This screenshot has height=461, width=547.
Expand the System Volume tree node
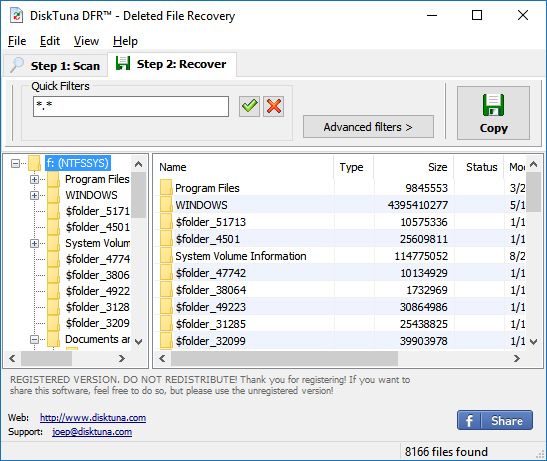(x=34, y=243)
